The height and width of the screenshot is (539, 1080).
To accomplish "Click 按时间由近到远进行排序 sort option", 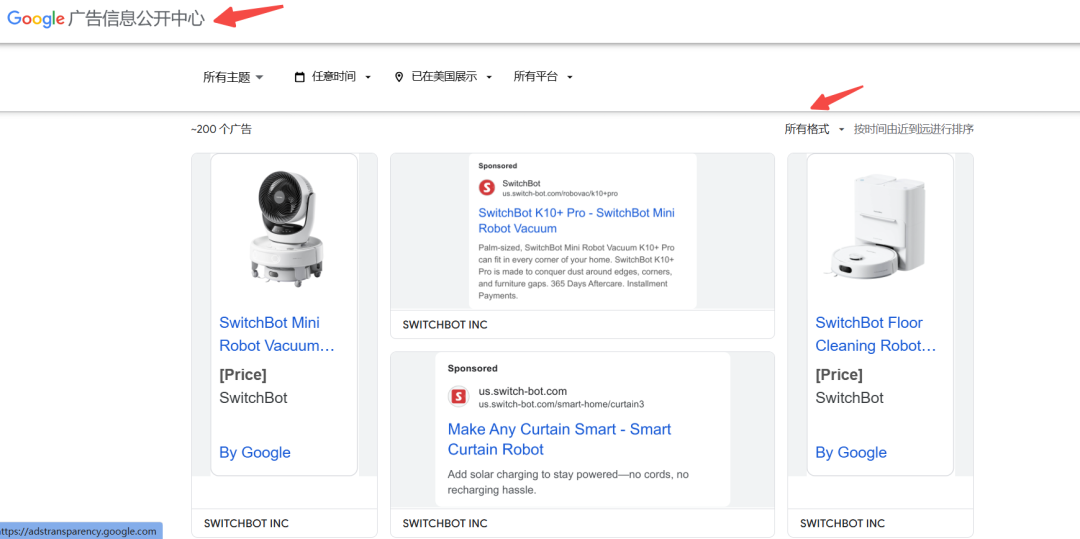I will [913, 129].
